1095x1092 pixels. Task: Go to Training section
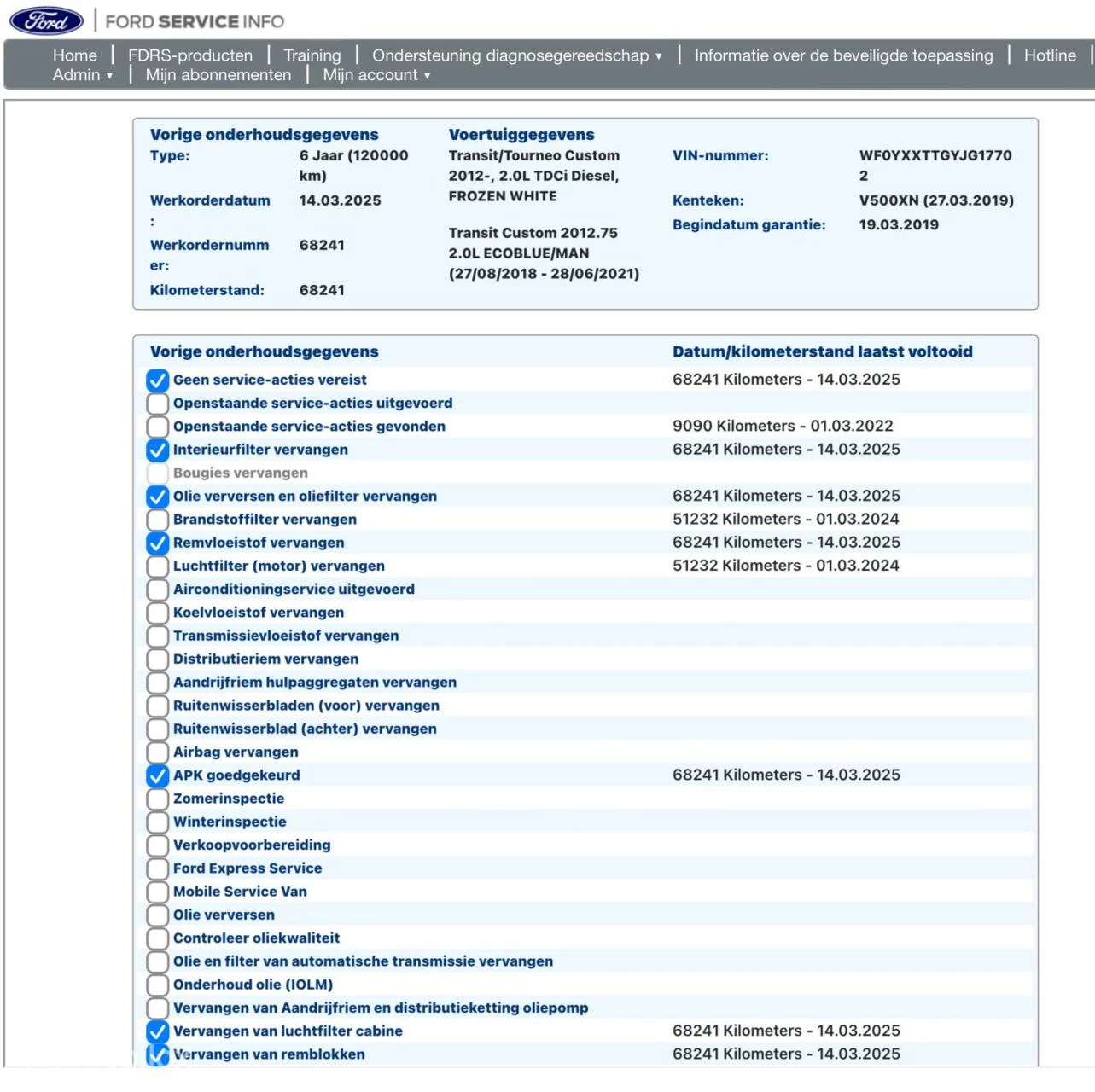pos(312,55)
